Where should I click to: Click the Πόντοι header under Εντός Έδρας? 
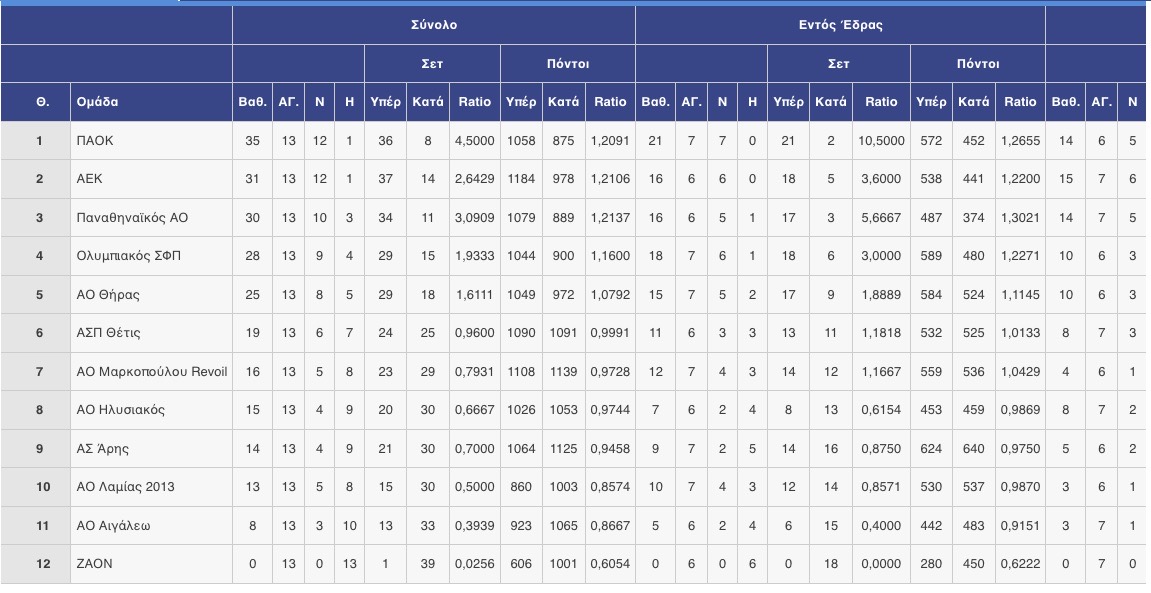pos(977,63)
